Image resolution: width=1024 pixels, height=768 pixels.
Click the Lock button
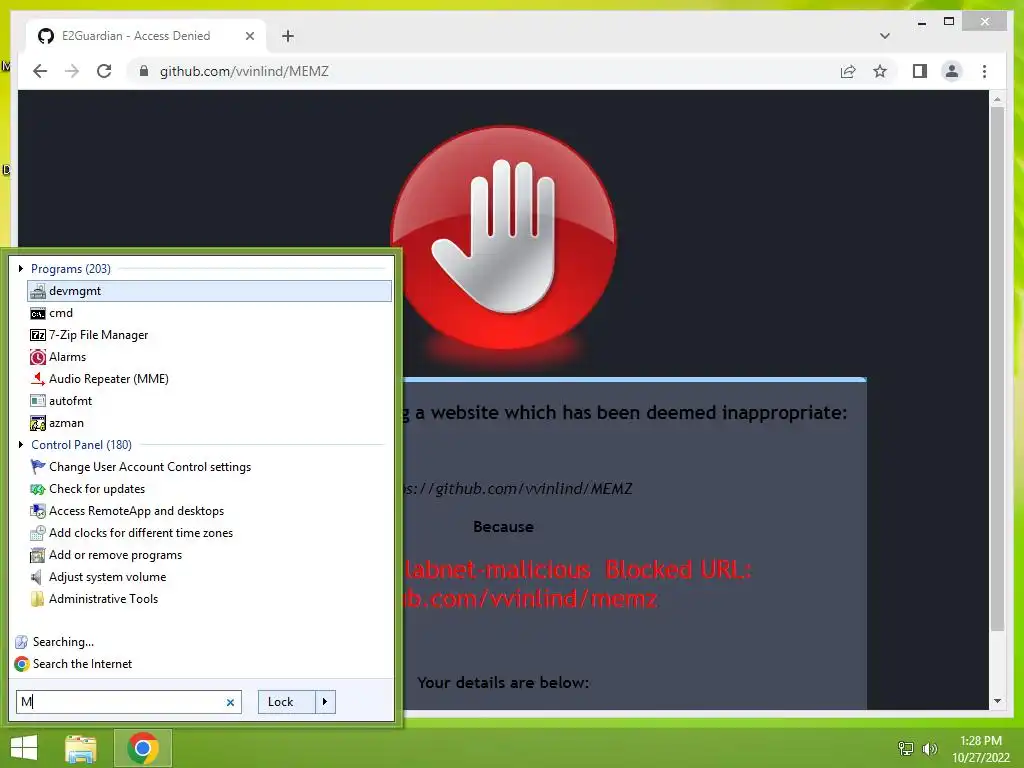(287, 702)
